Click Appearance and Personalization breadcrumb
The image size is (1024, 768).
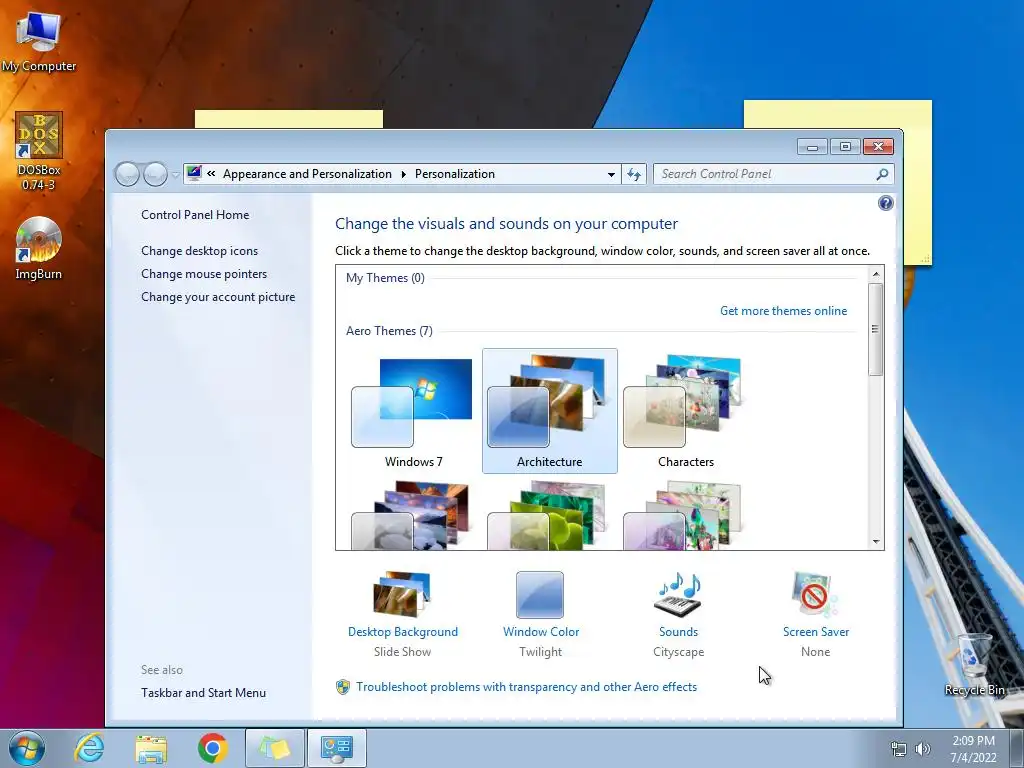click(307, 174)
